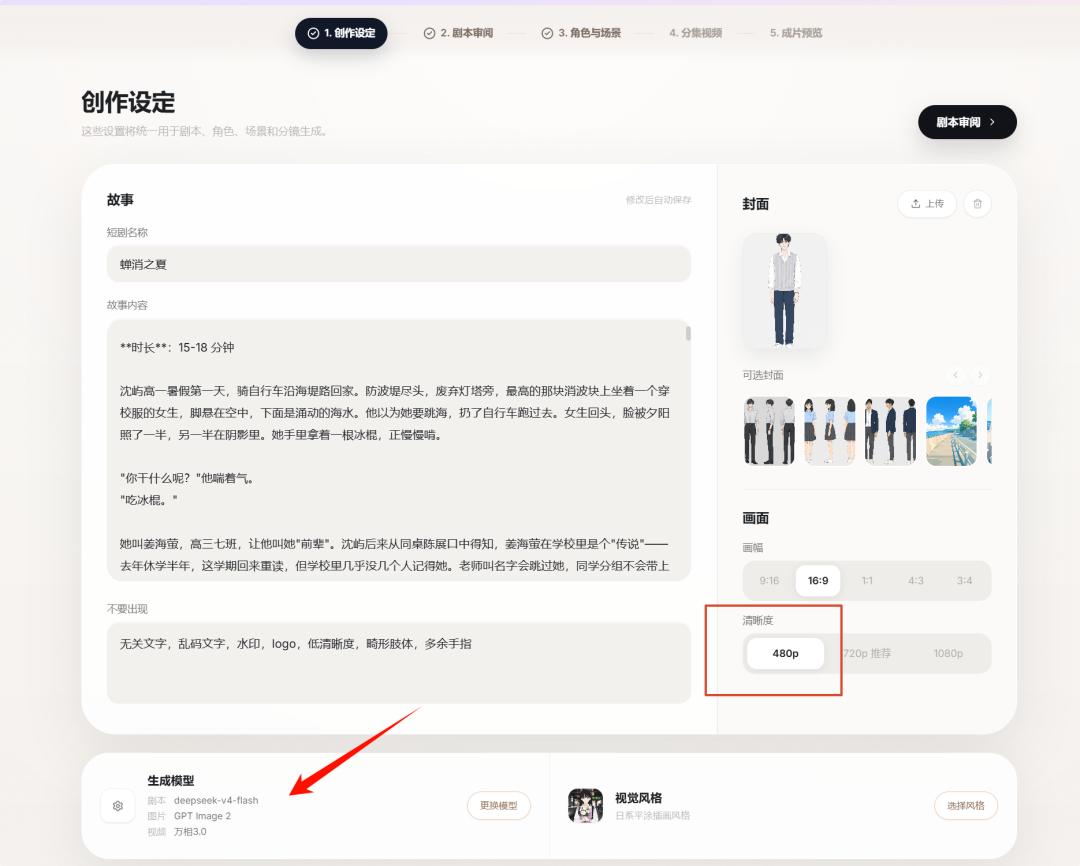Click the 日系平涂插画风格 style label

pos(652,815)
